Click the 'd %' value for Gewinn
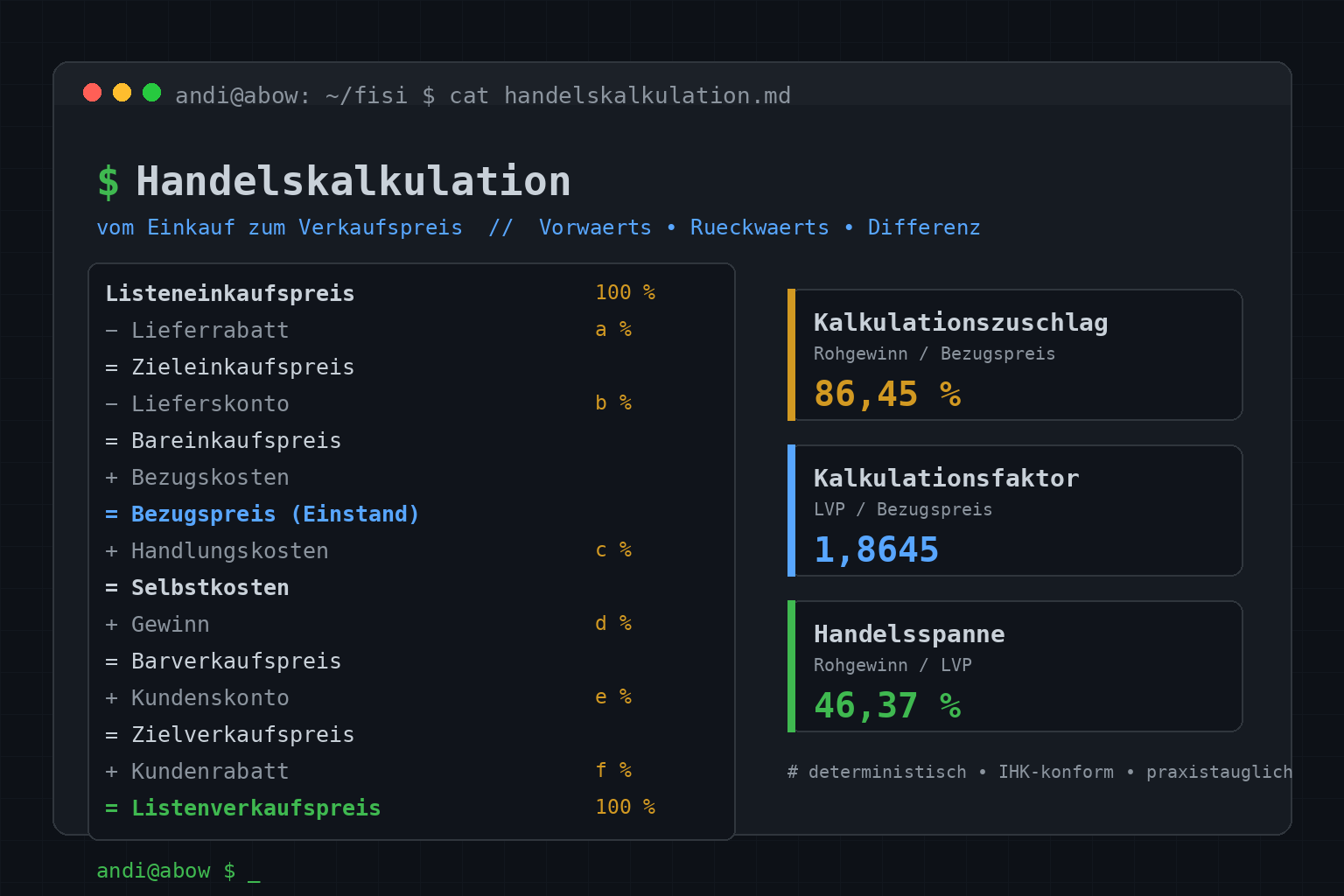Viewport: 1344px width, 896px height. [x=613, y=623]
